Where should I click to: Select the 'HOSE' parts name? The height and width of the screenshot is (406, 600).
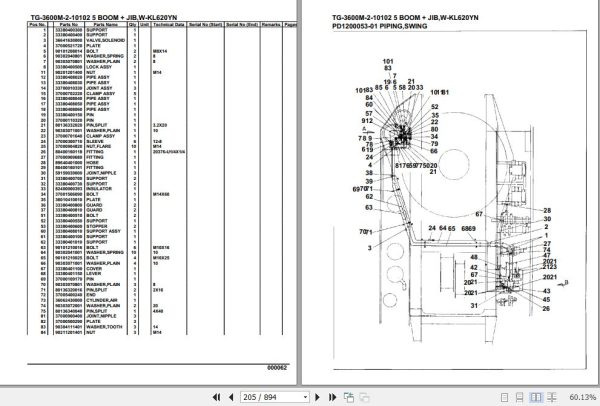pos(93,163)
